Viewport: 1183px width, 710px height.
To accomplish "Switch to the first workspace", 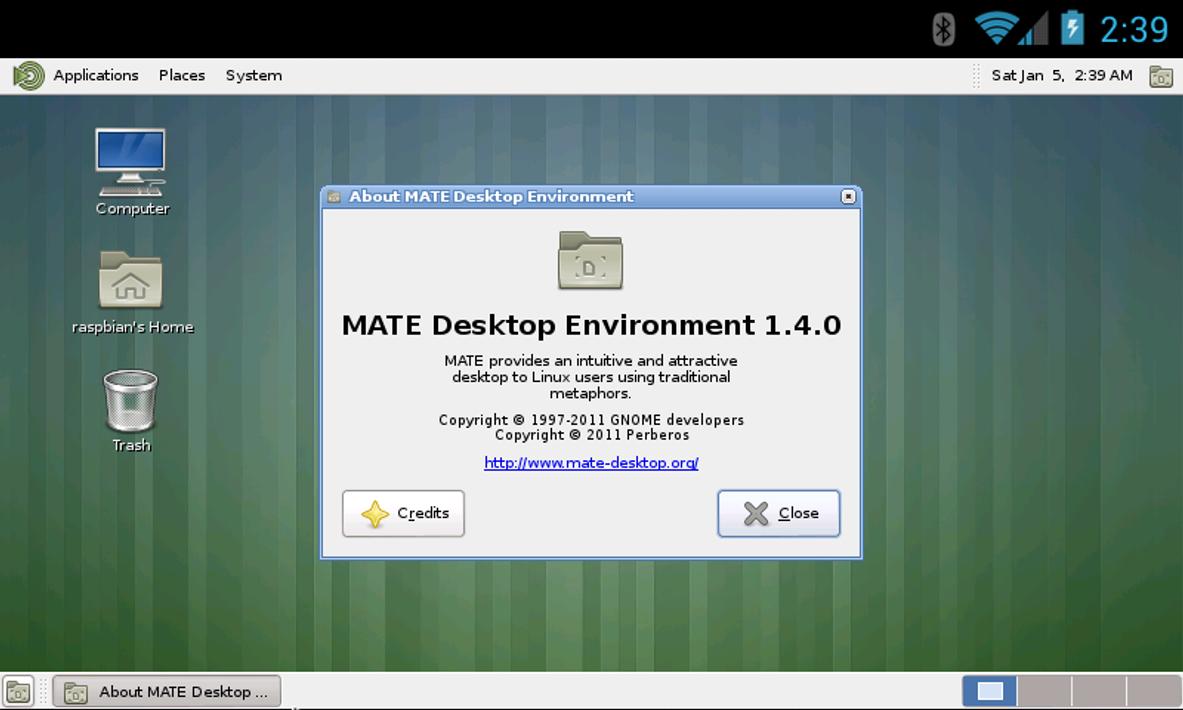I will pyautogui.click(x=990, y=691).
